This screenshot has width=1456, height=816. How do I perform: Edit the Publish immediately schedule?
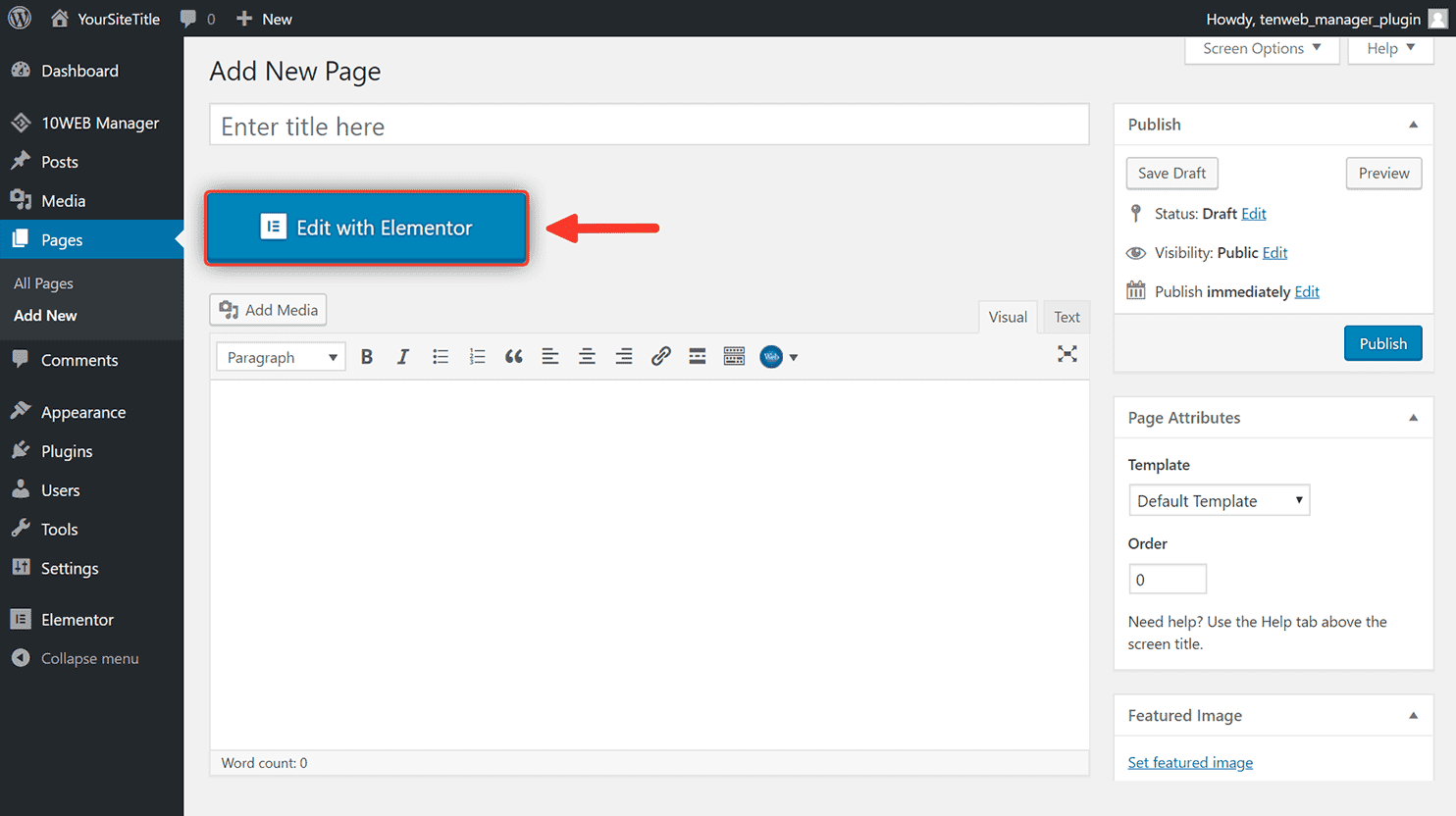click(x=1307, y=292)
